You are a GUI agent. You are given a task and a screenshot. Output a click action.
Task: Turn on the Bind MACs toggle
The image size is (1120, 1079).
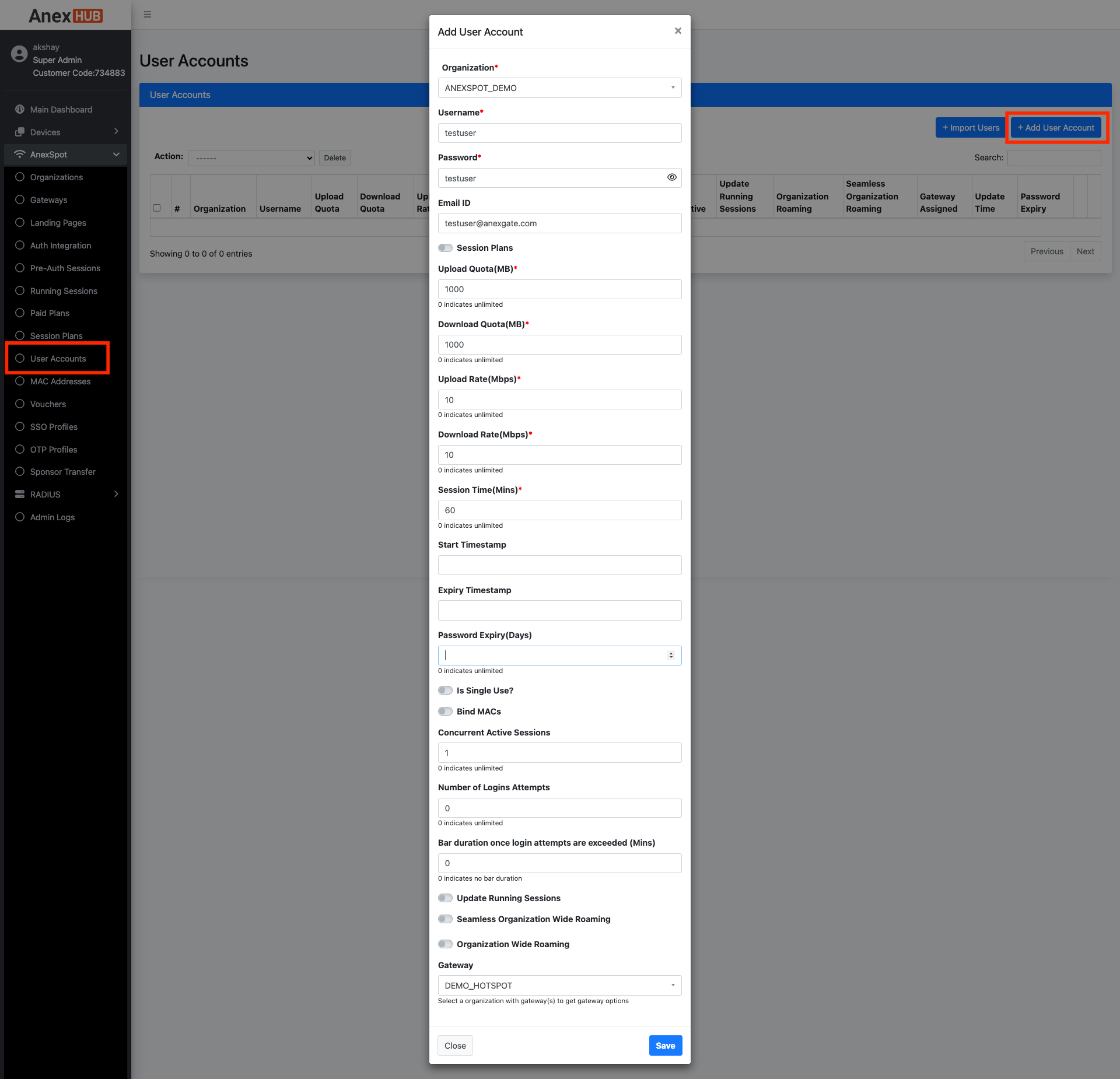(x=446, y=712)
